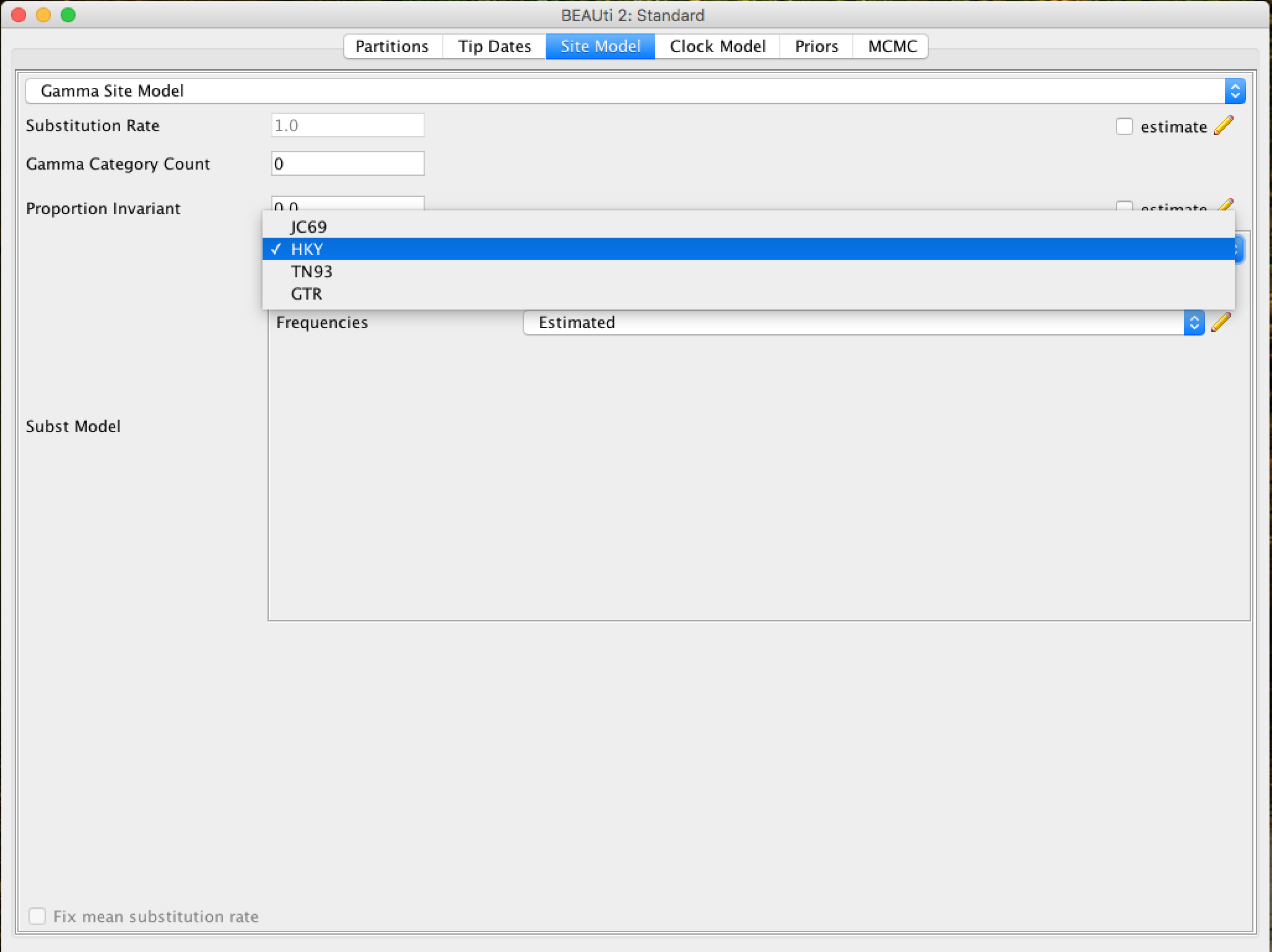This screenshot has height=952, width=1272.
Task: Click the Substitution Rate label
Action: 93,126
